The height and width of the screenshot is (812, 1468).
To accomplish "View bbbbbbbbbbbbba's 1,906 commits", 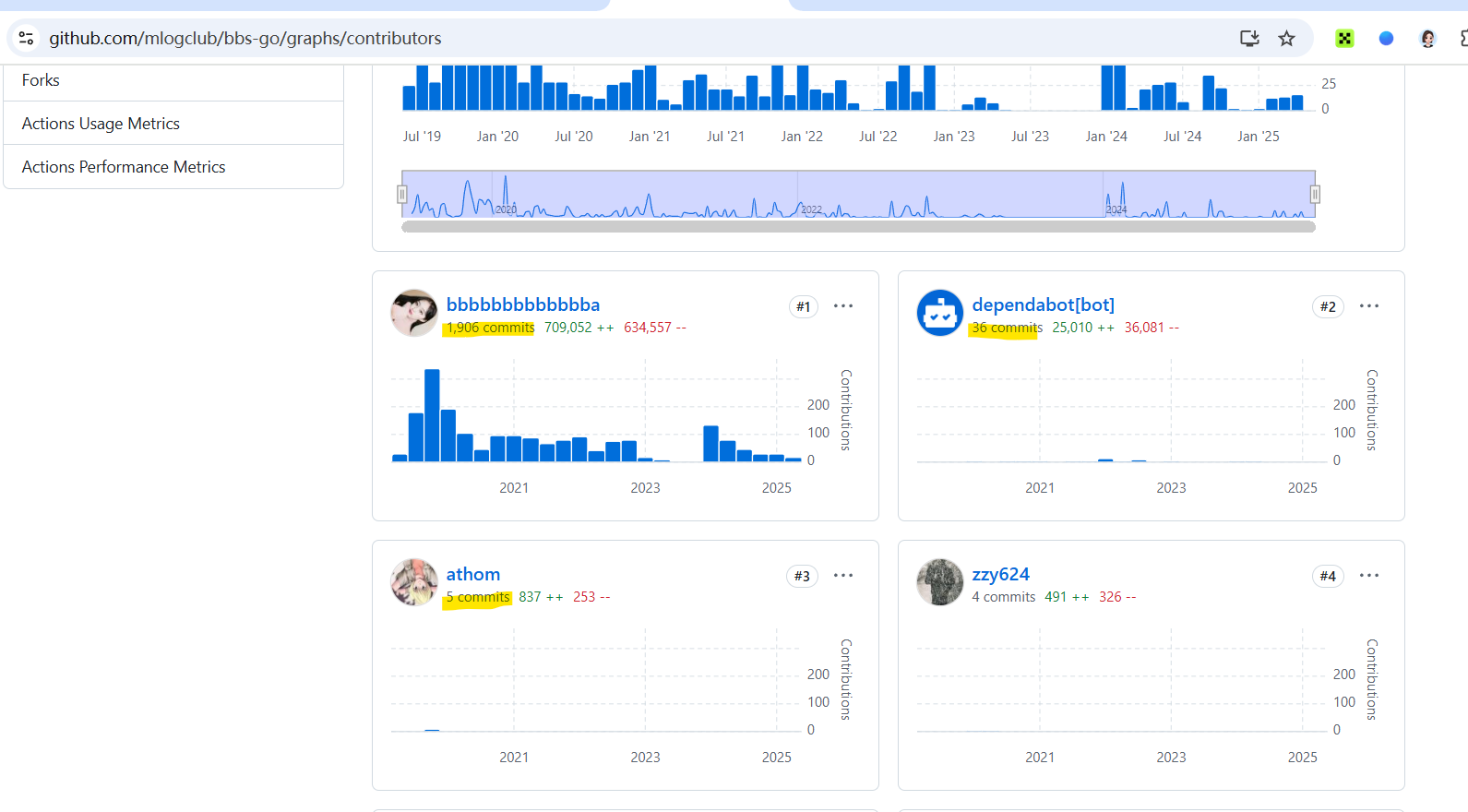I will [x=490, y=328].
